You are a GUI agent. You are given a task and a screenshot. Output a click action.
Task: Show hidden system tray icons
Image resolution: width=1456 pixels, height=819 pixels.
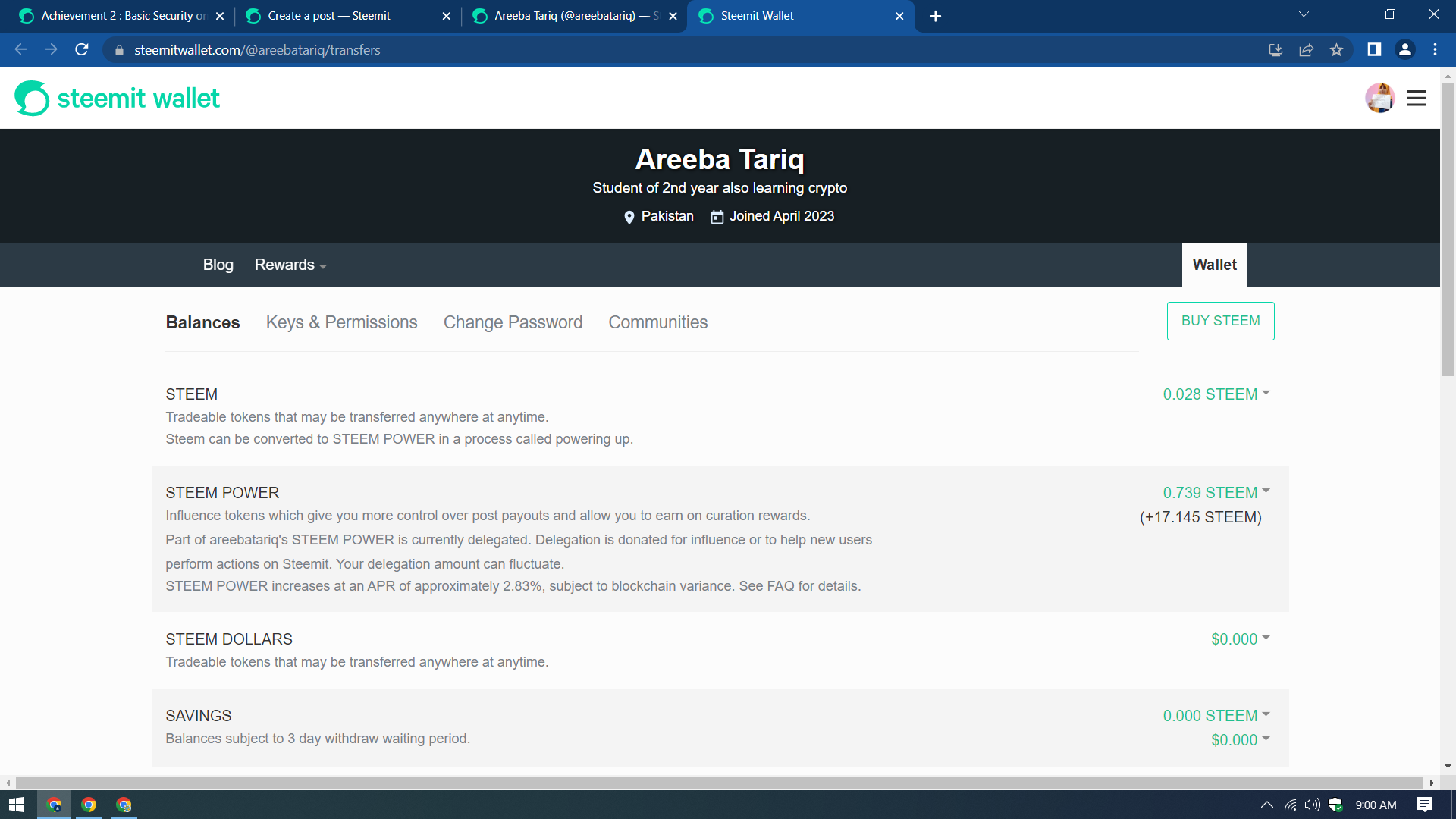pos(1266,805)
